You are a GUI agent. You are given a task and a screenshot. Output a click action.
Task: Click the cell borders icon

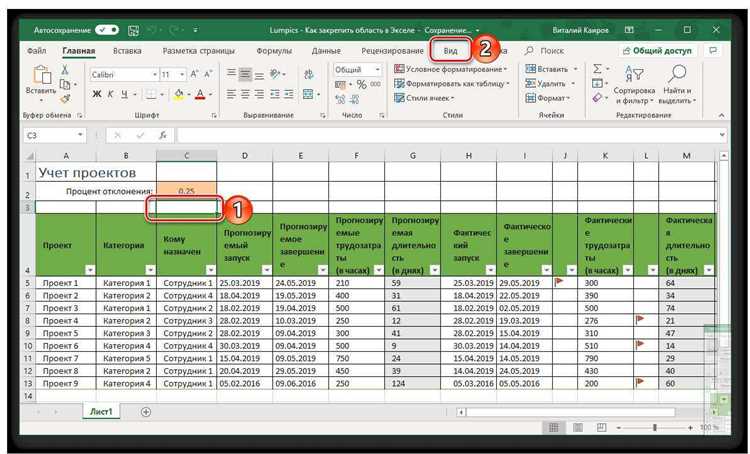[x=151, y=94]
